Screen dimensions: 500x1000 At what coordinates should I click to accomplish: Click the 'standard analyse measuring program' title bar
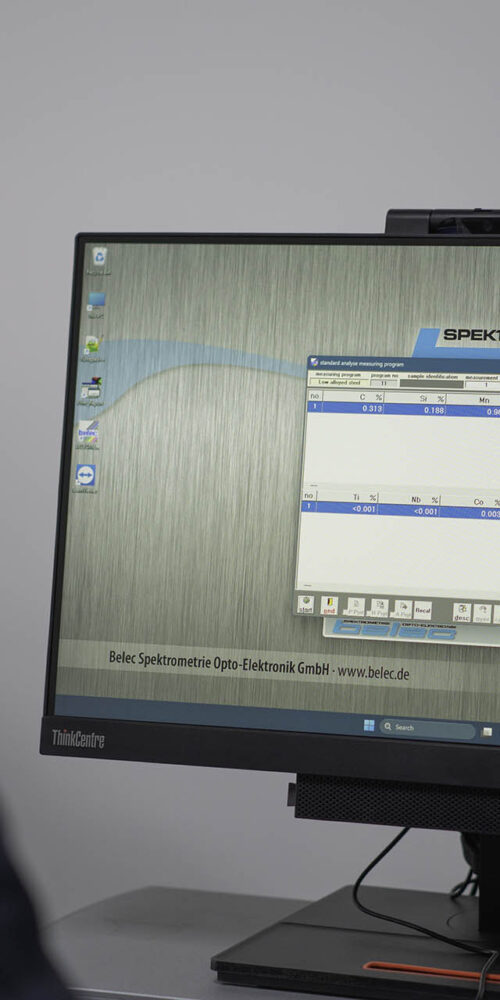[404, 365]
